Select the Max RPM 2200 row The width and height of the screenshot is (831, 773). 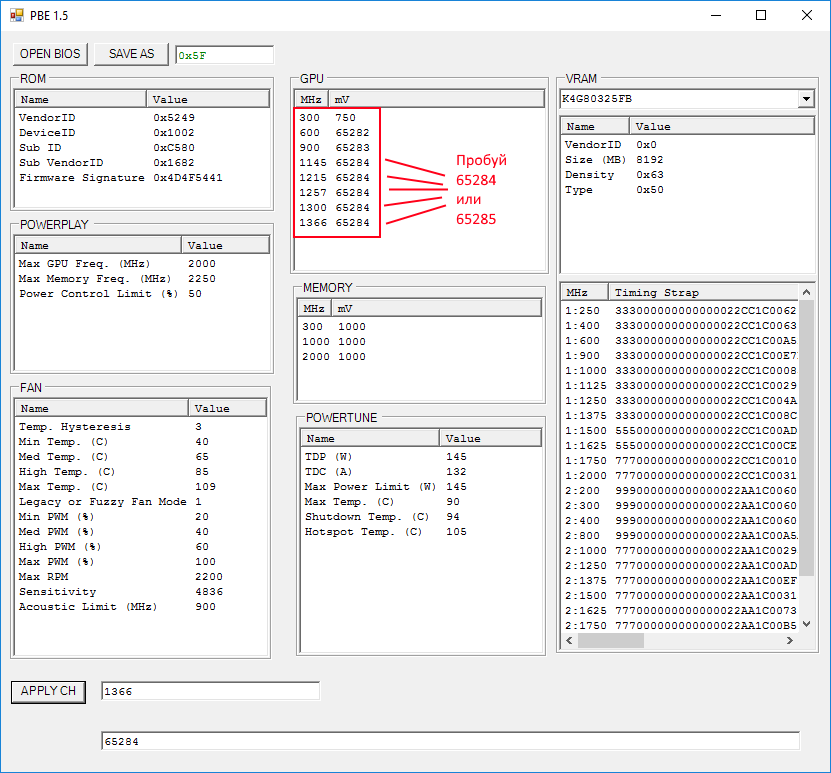pyautogui.click(x=141, y=576)
